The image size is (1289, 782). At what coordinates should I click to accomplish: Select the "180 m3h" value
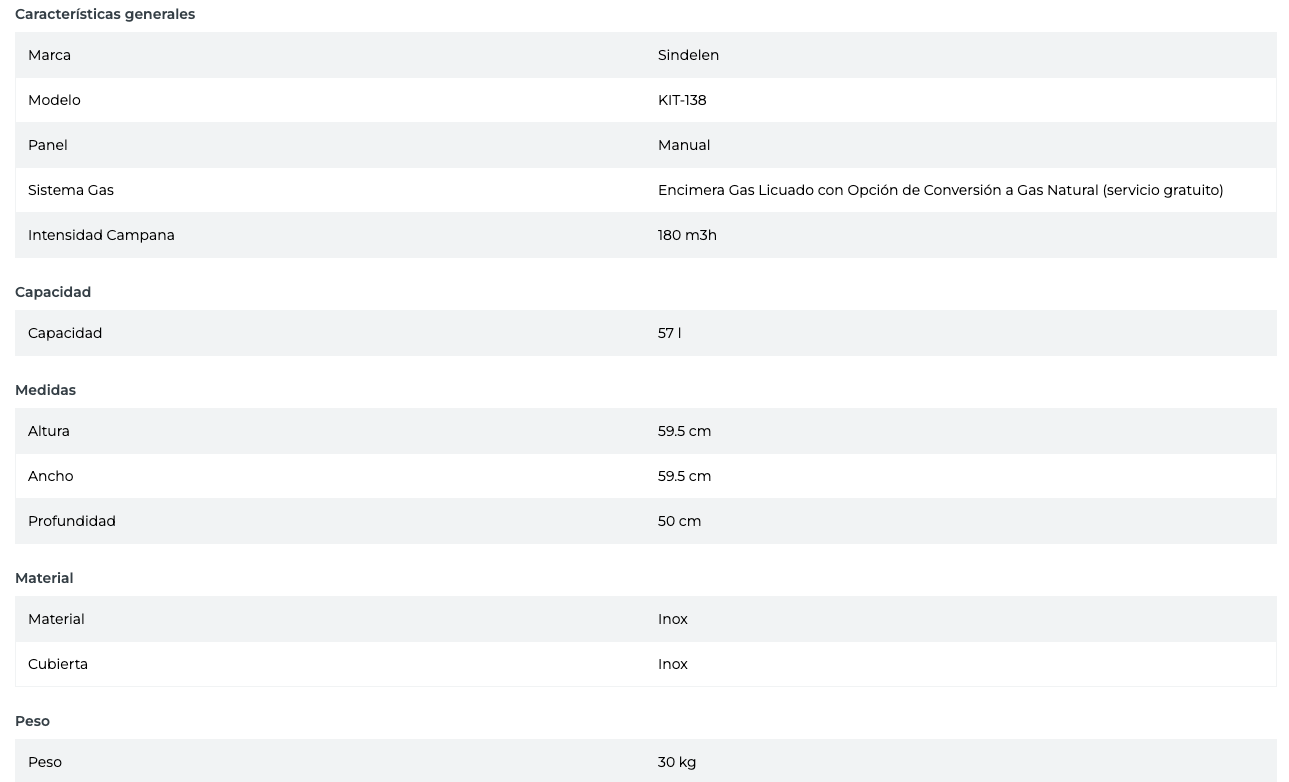(687, 235)
